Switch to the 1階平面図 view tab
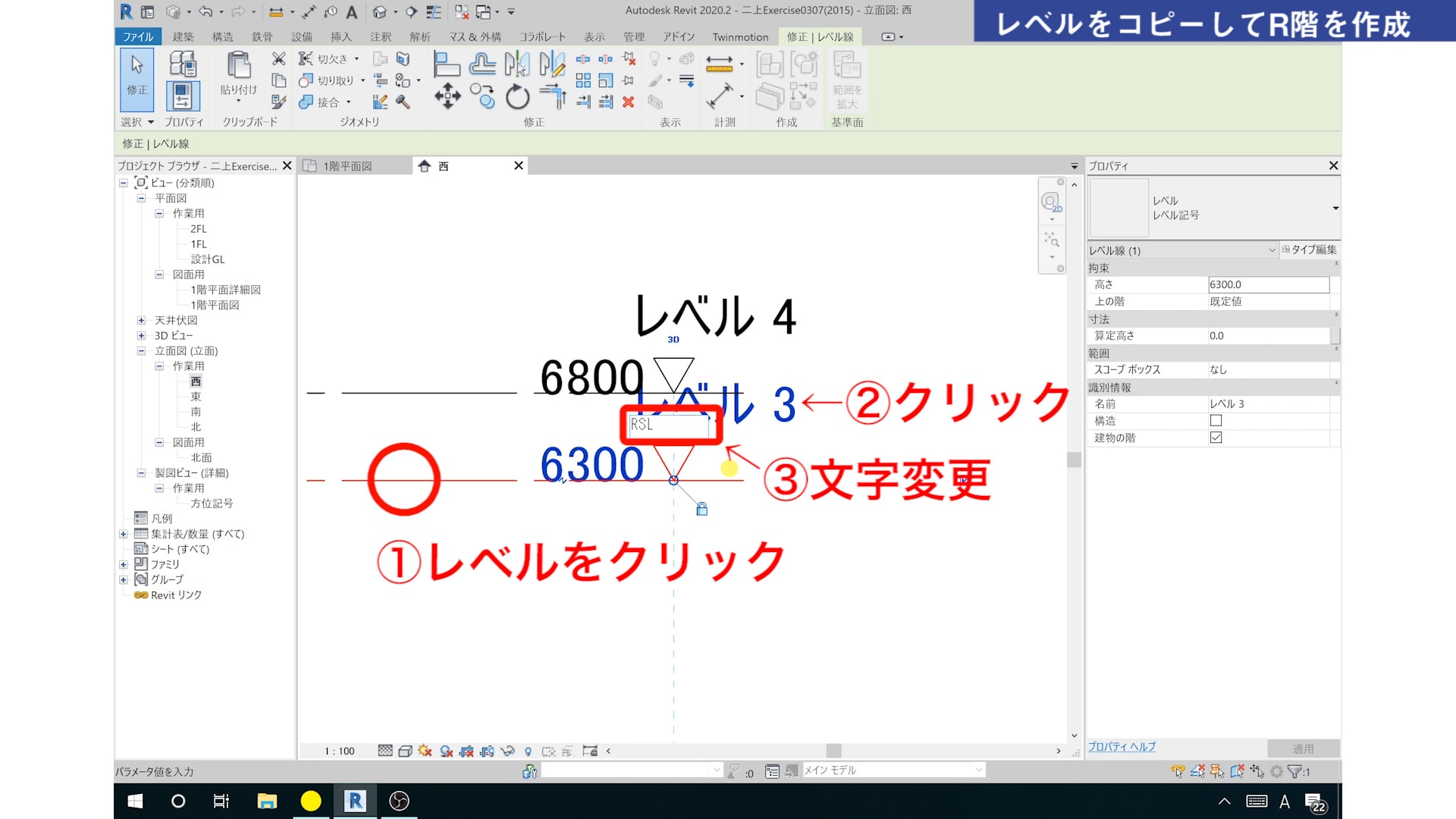The image size is (1456, 819). [x=347, y=166]
